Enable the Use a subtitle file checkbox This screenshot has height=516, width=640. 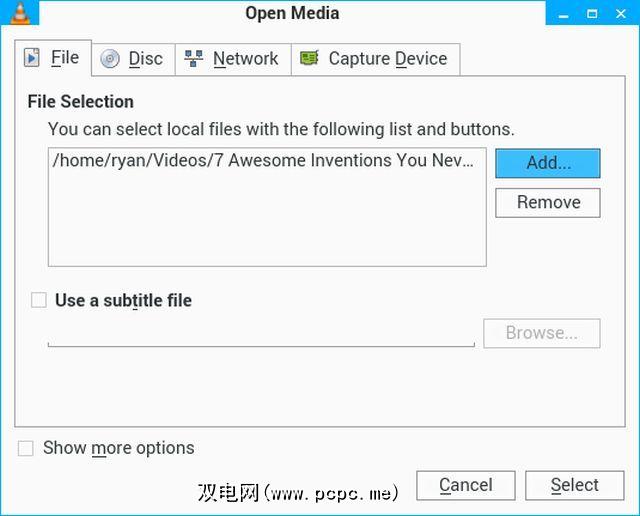39,300
